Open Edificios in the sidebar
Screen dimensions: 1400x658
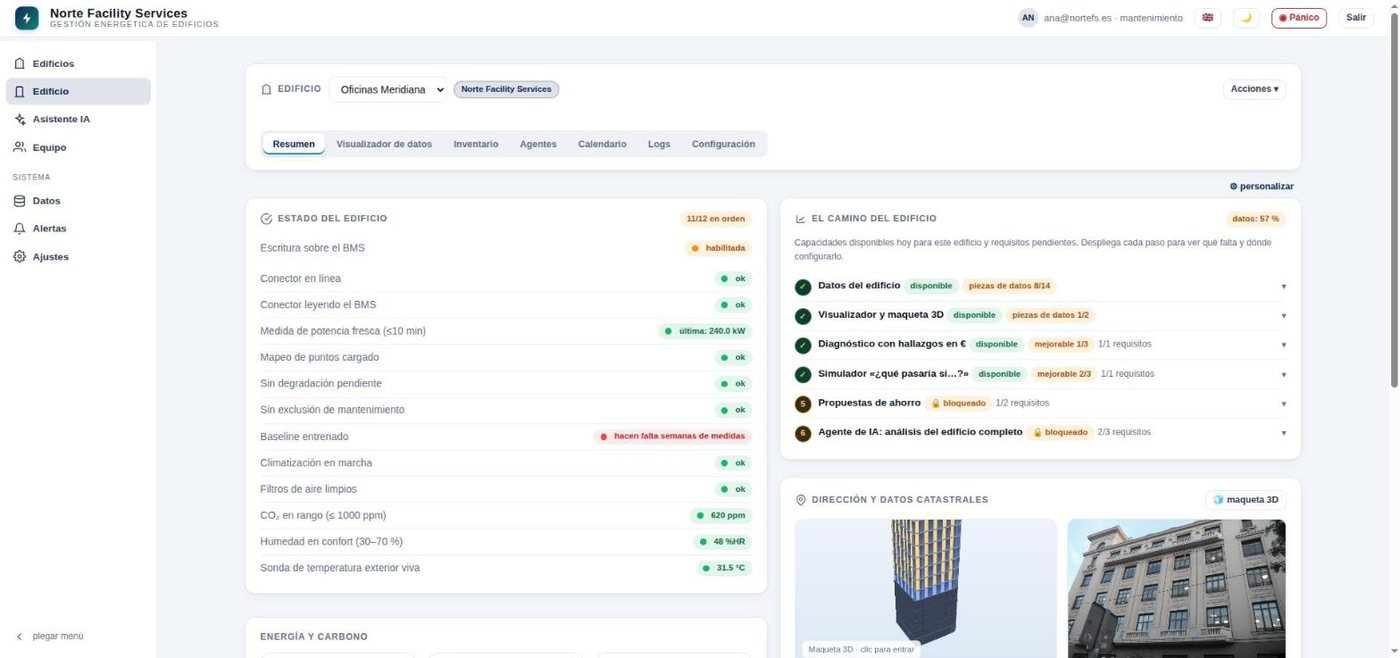tap(78, 64)
